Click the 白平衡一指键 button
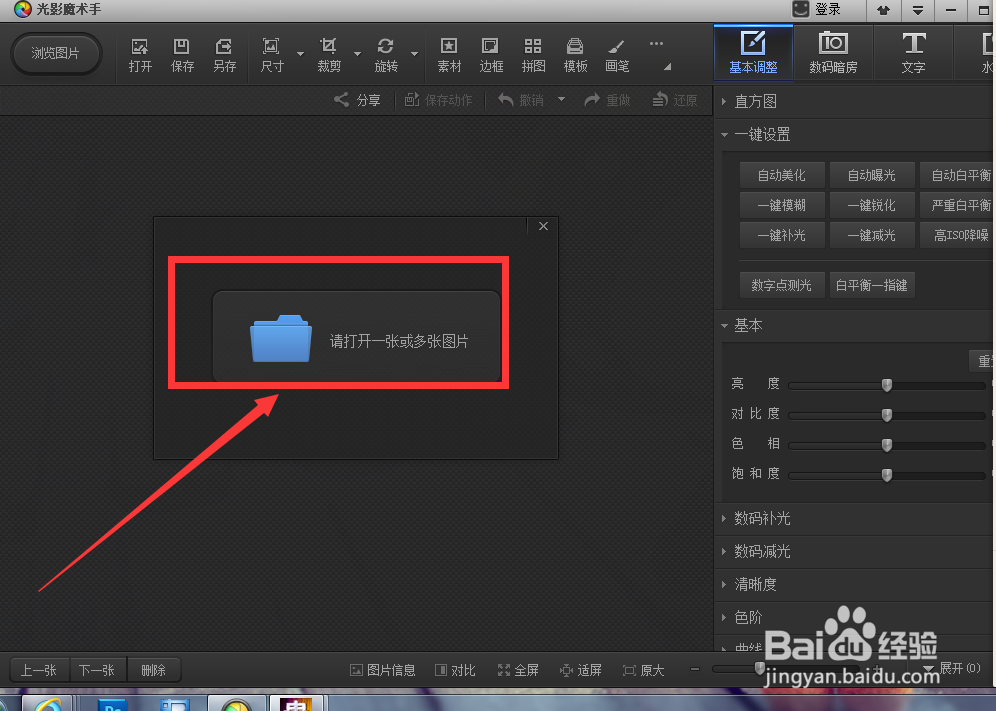Image resolution: width=996 pixels, height=711 pixels. click(x=872, y=285)
